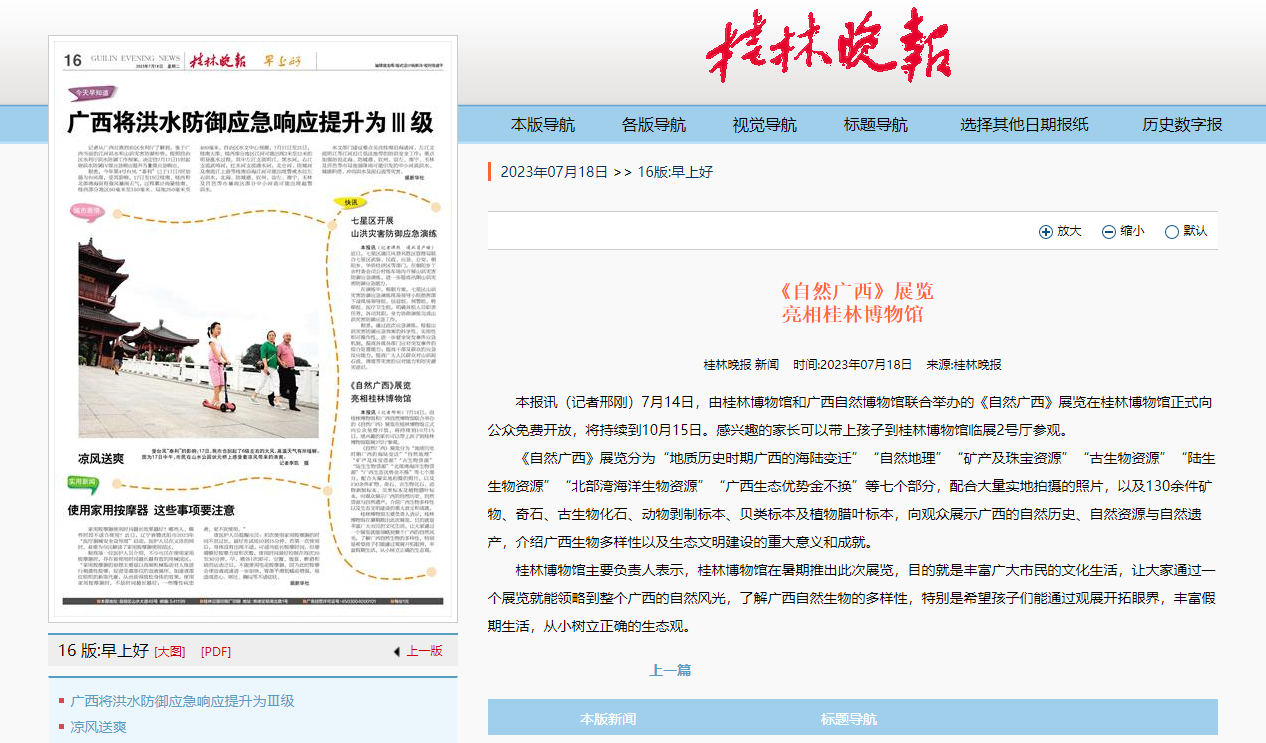Click the 放大 zoom-in plus icon
This screenshot has height=743, width=1266.
(1046, 232)
